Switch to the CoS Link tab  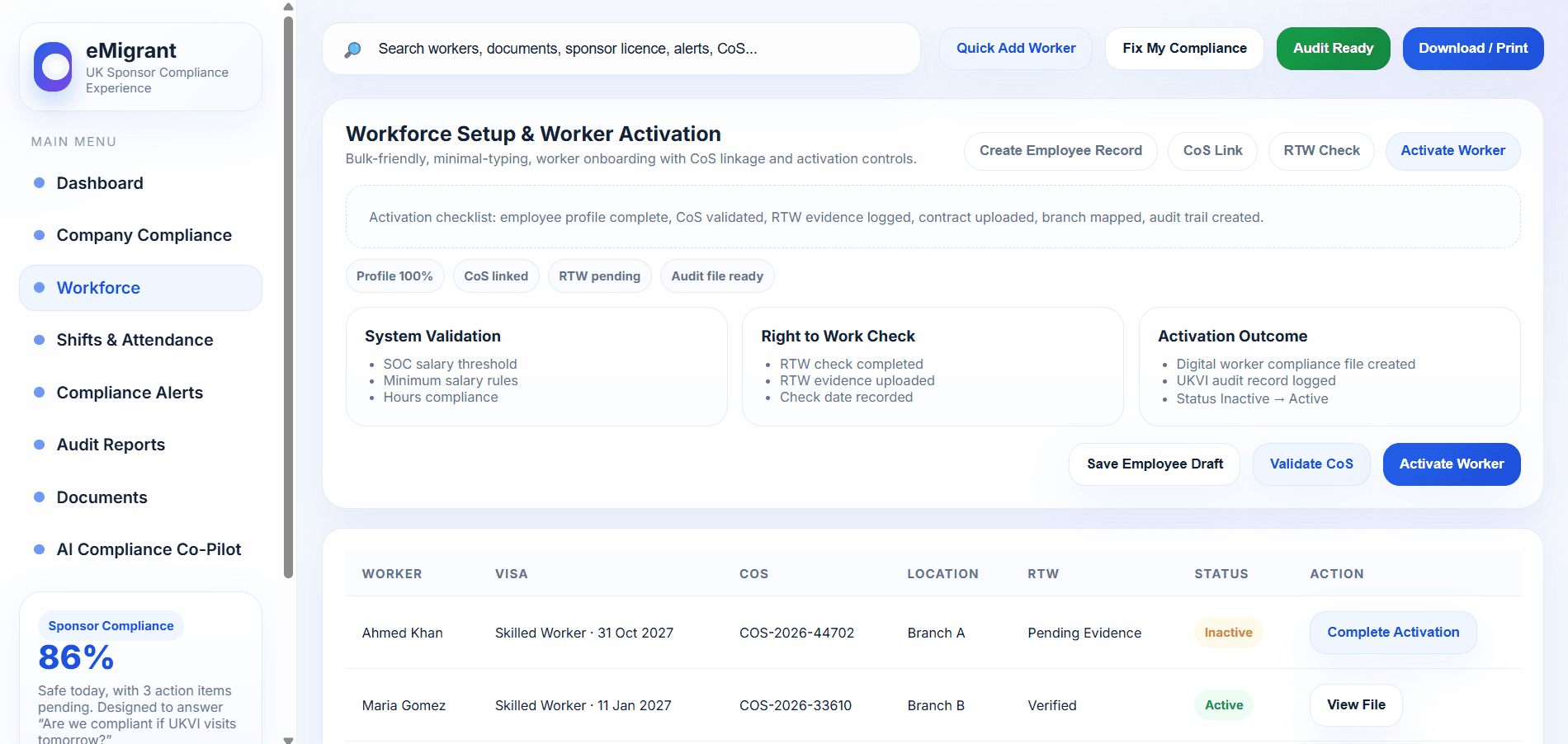coord(1212,151)
